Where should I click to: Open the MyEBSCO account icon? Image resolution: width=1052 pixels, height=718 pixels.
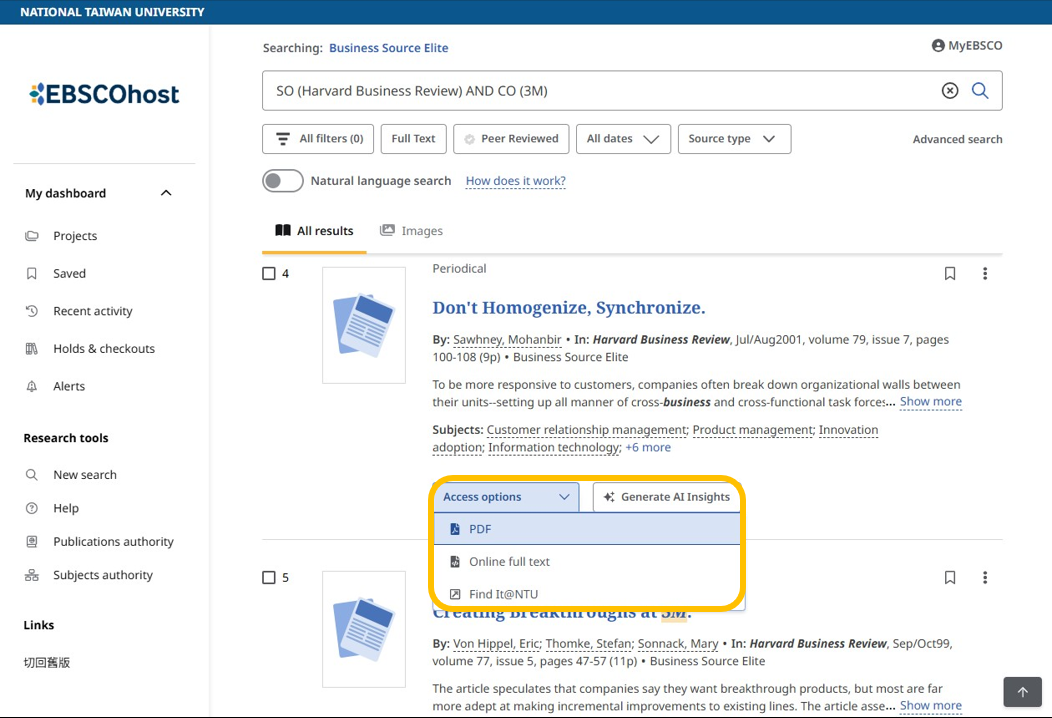click(938, 46)
